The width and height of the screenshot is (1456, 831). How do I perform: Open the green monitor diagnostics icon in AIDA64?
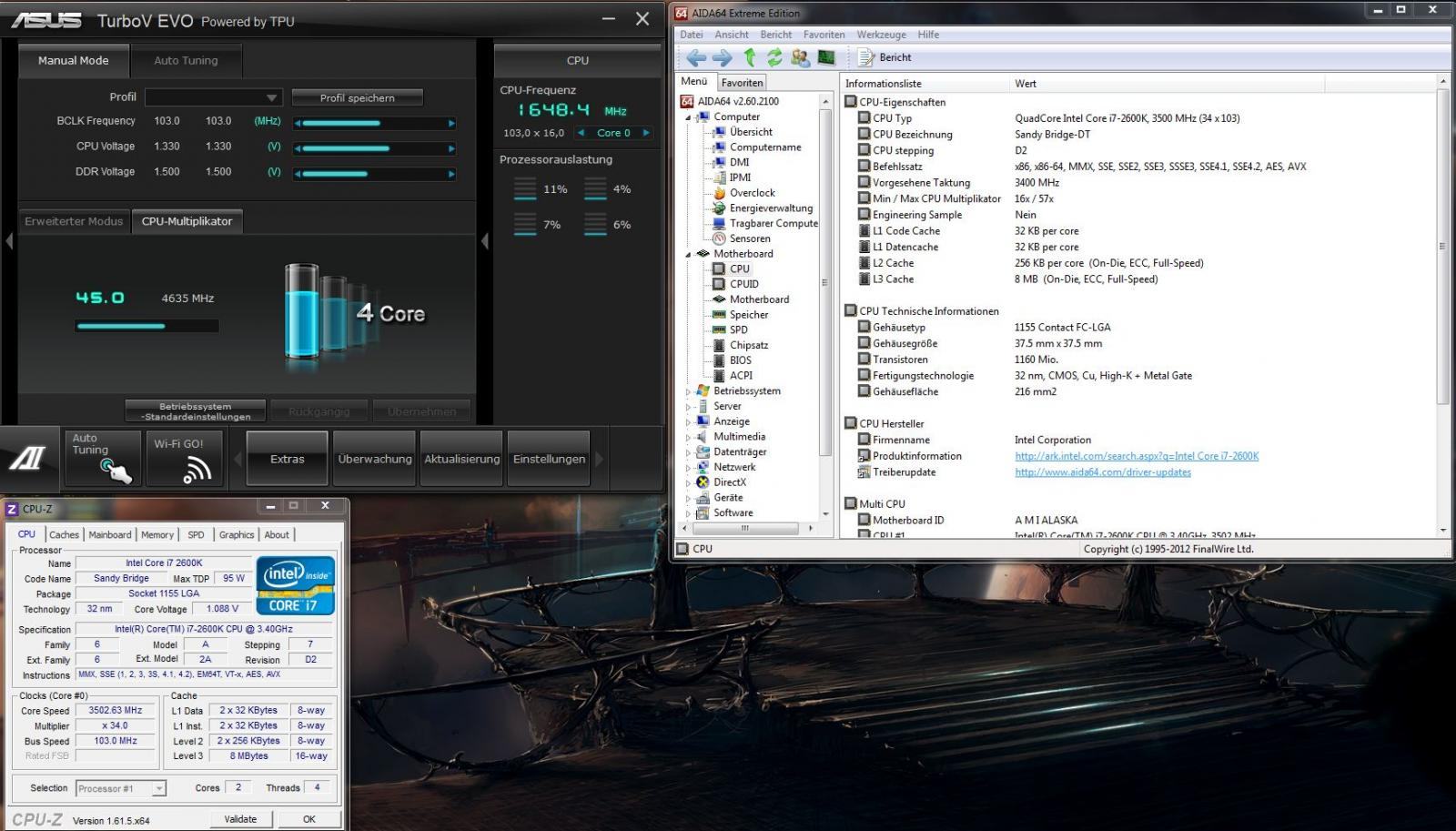point(826,57)
